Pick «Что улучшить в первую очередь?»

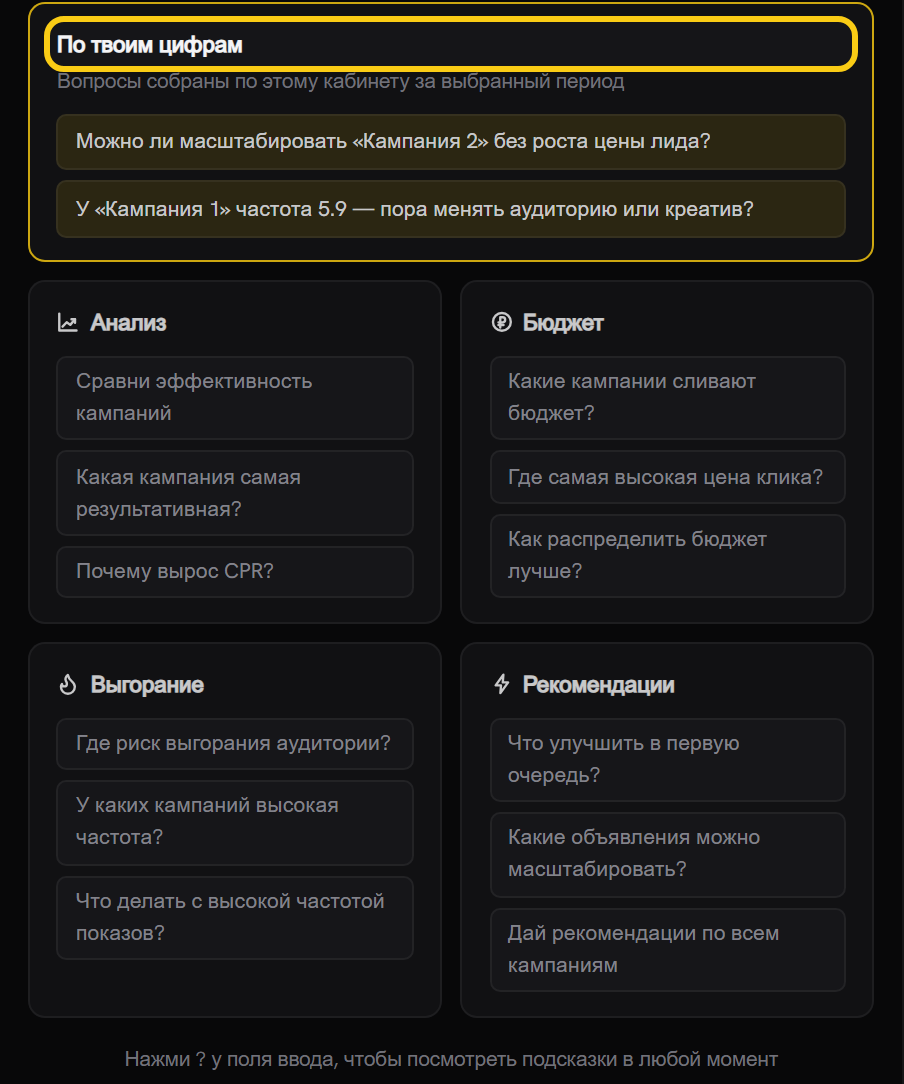click(x=668, y=760)
